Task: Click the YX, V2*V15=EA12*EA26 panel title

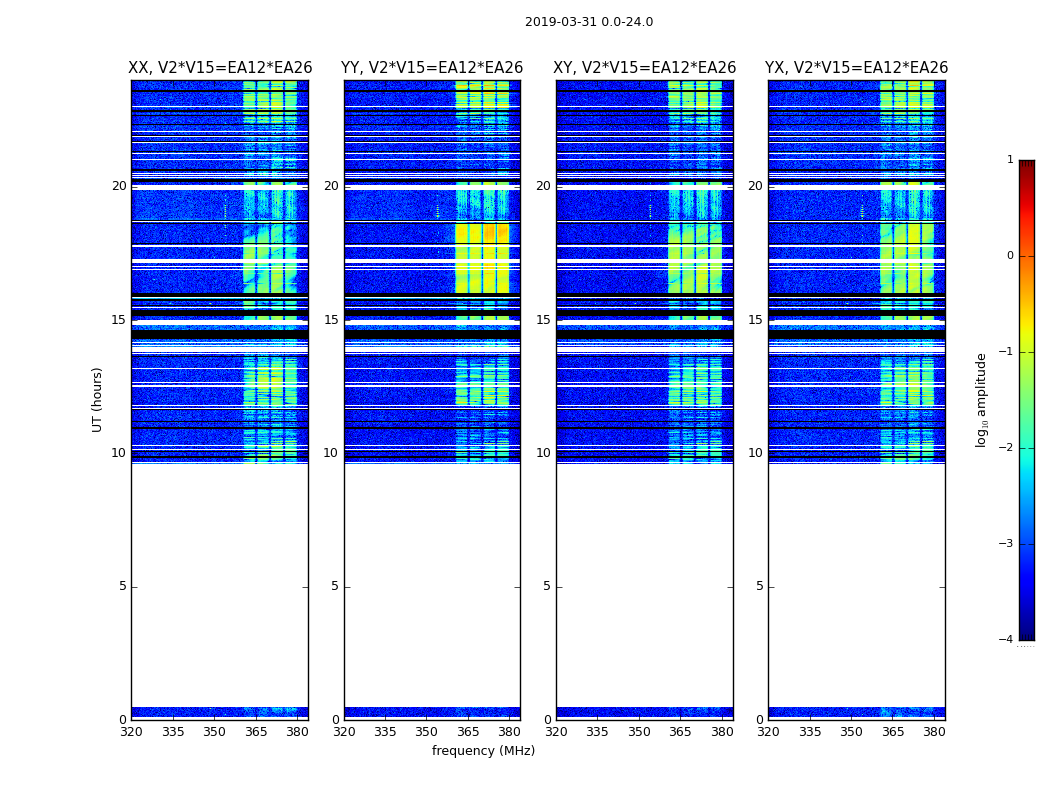Action: tap(856, 68)
